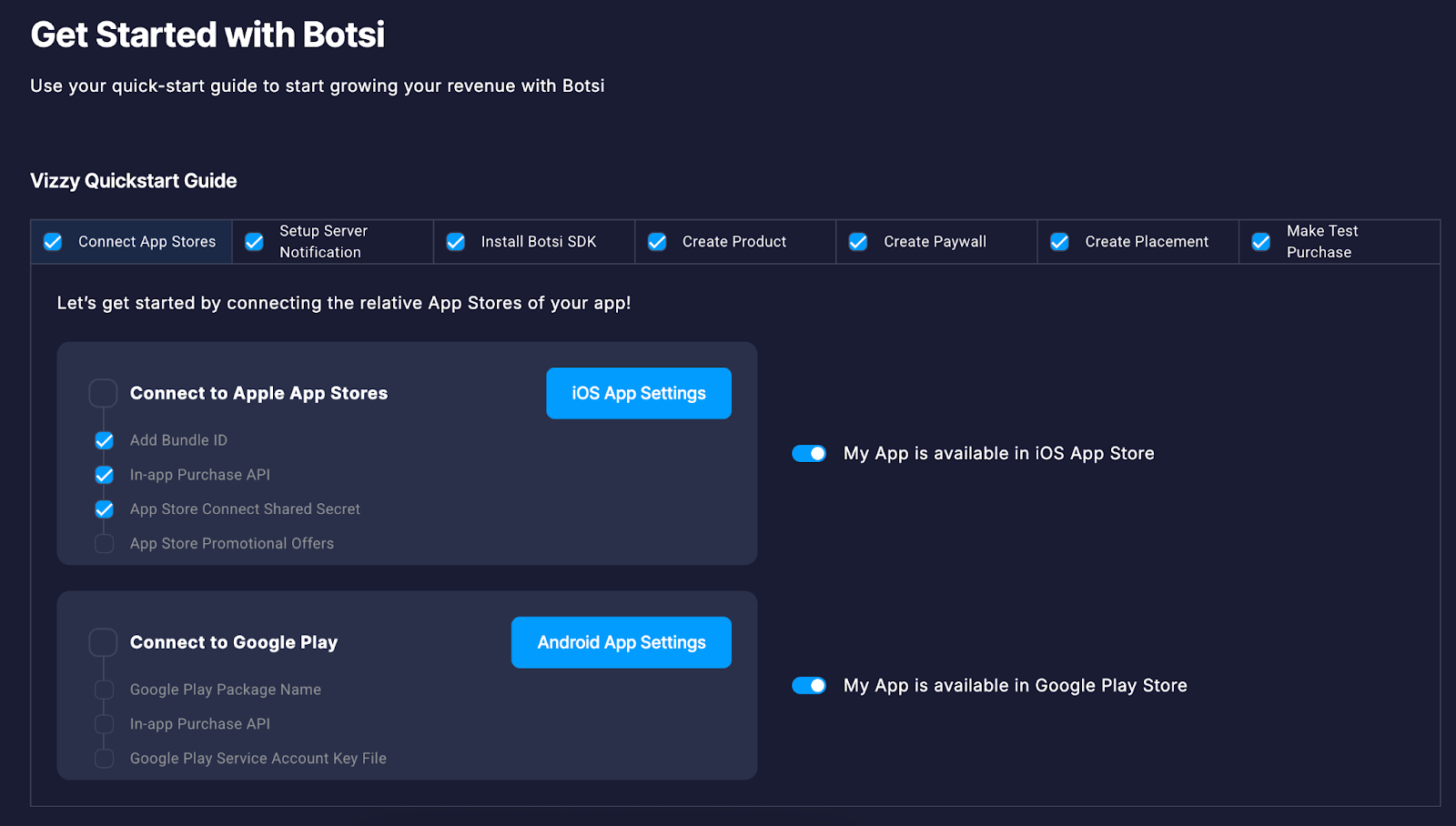Switch to the Install Botsi SDK tab
Screen dimensions: 1456x826
click(538, 242)
